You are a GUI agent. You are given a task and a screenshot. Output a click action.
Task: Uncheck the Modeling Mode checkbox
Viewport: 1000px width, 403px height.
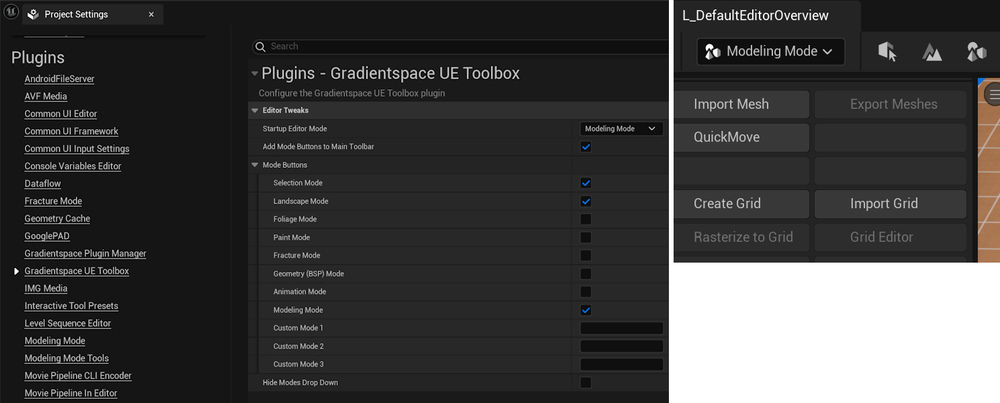[585, 310]
